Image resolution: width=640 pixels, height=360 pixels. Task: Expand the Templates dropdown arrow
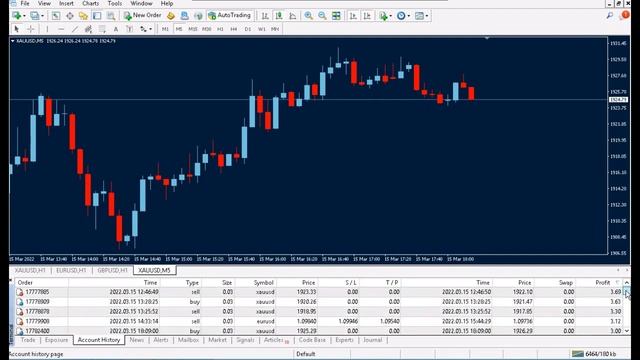[427, 16]
